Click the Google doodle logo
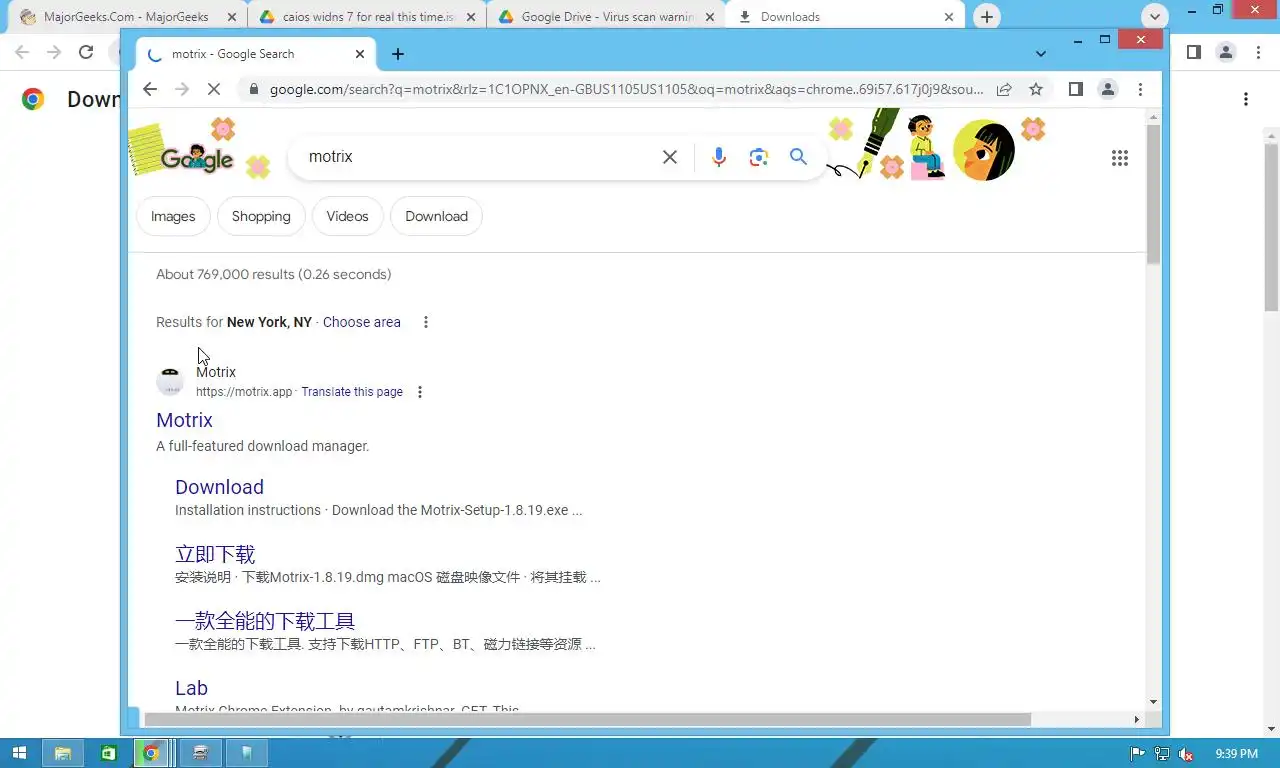This screenshot has height=768, width=1280. [197, 157]
